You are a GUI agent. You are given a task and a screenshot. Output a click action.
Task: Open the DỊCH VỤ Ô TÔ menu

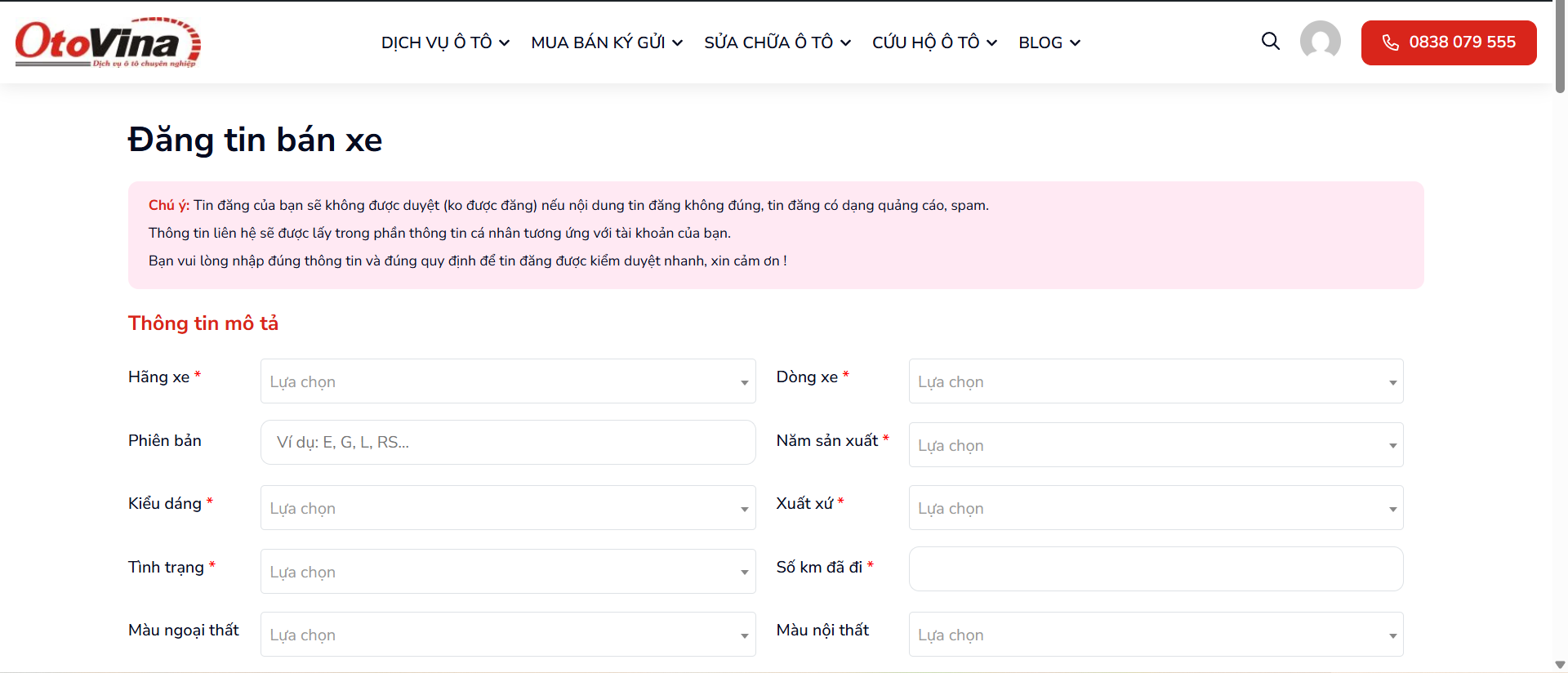[445, 42]
